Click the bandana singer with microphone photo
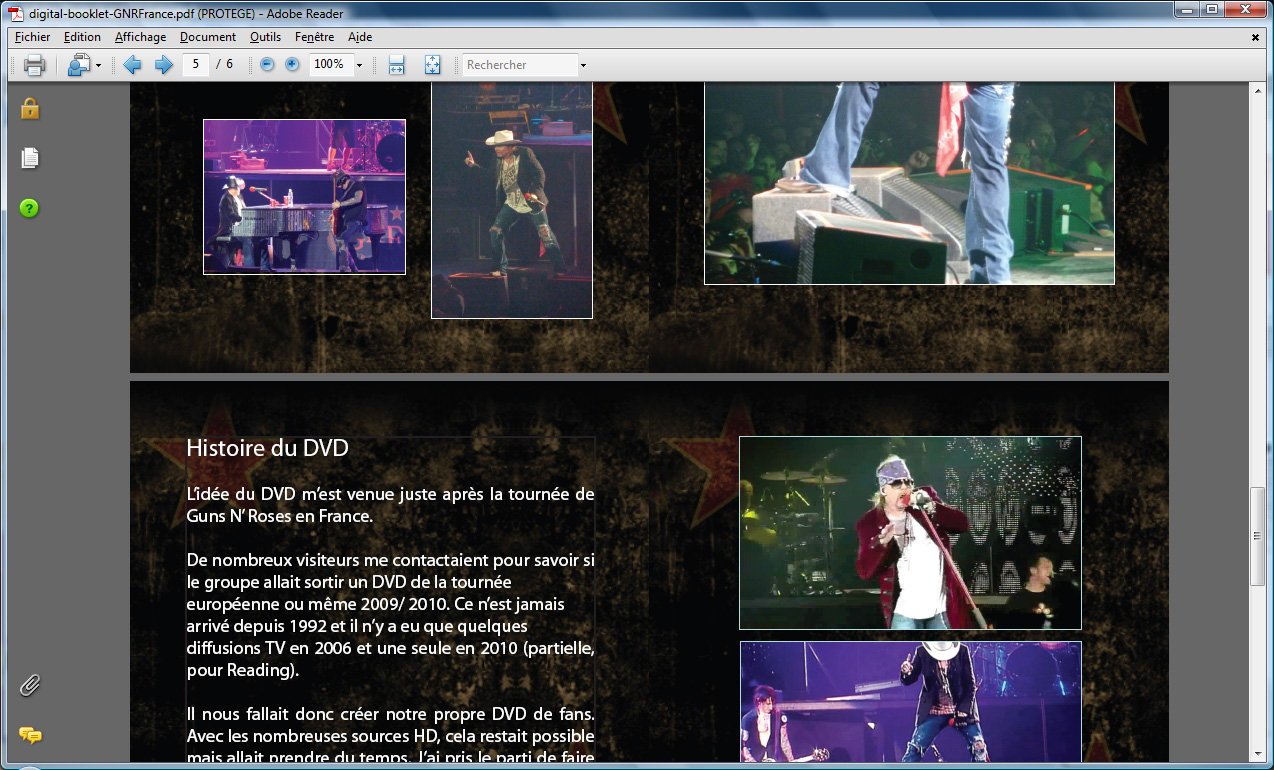 pos(910,533)
